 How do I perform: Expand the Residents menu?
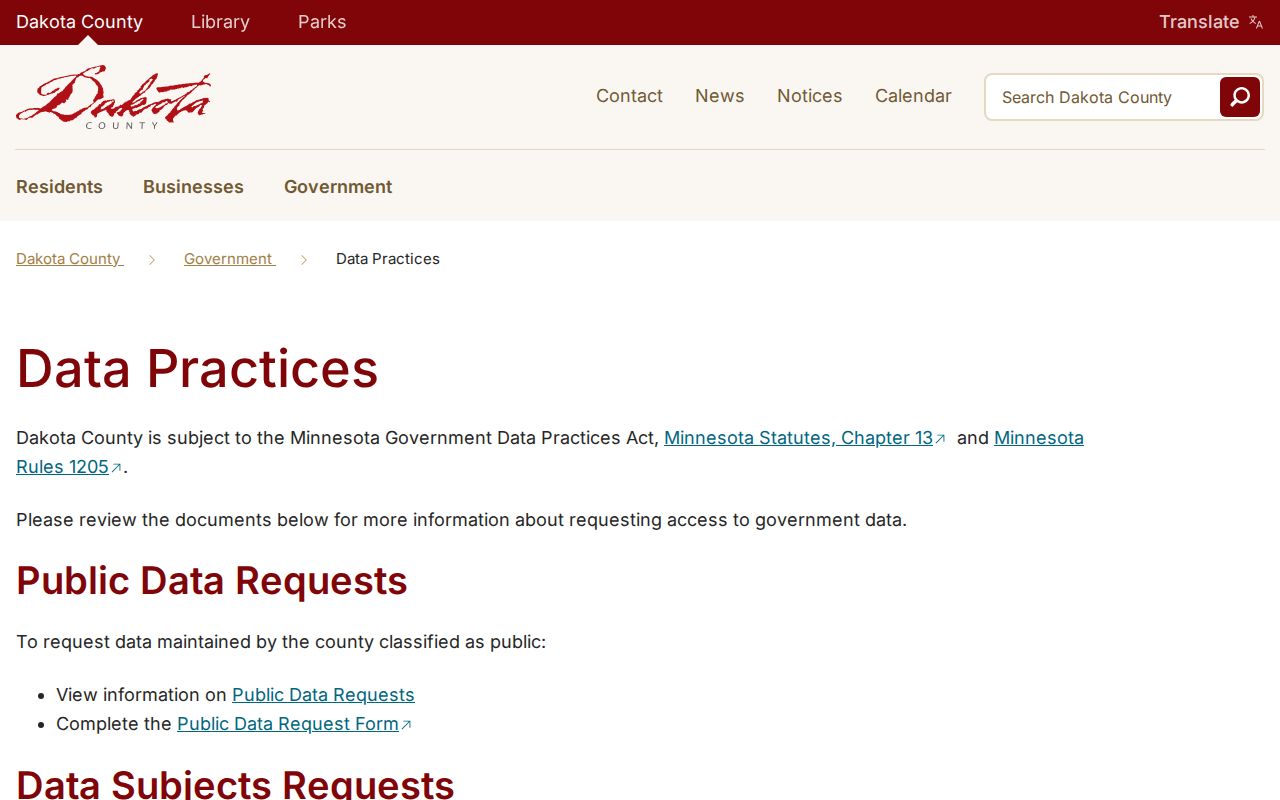[59, 187]
